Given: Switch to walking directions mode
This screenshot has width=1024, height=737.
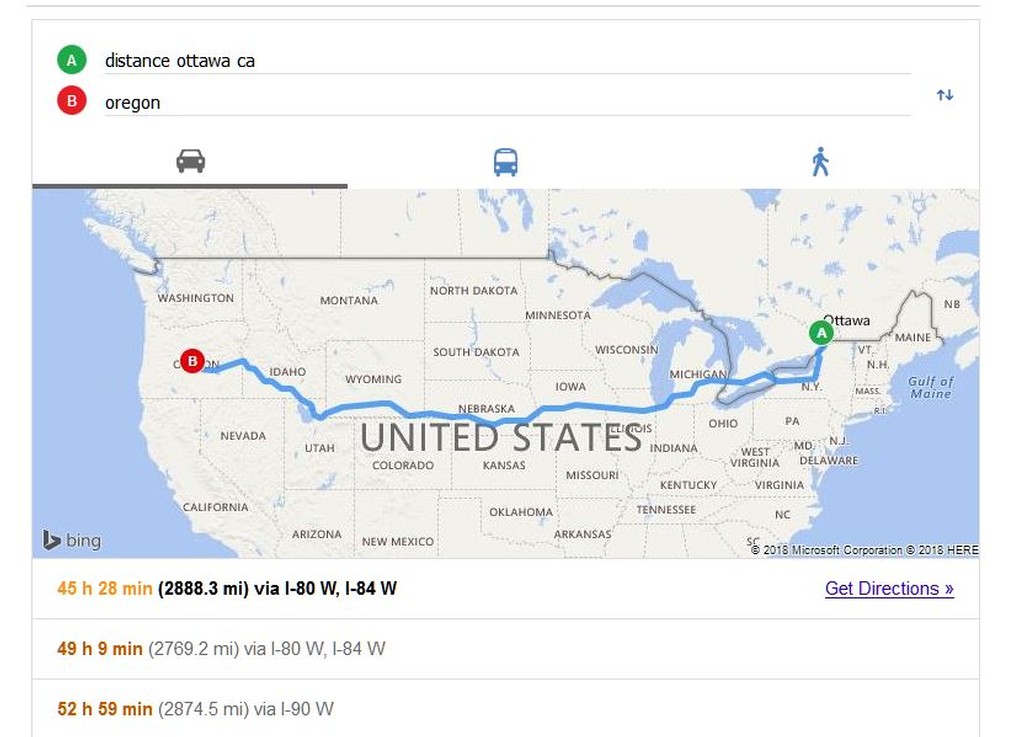Looking at the screenshot, I should 820,162.
